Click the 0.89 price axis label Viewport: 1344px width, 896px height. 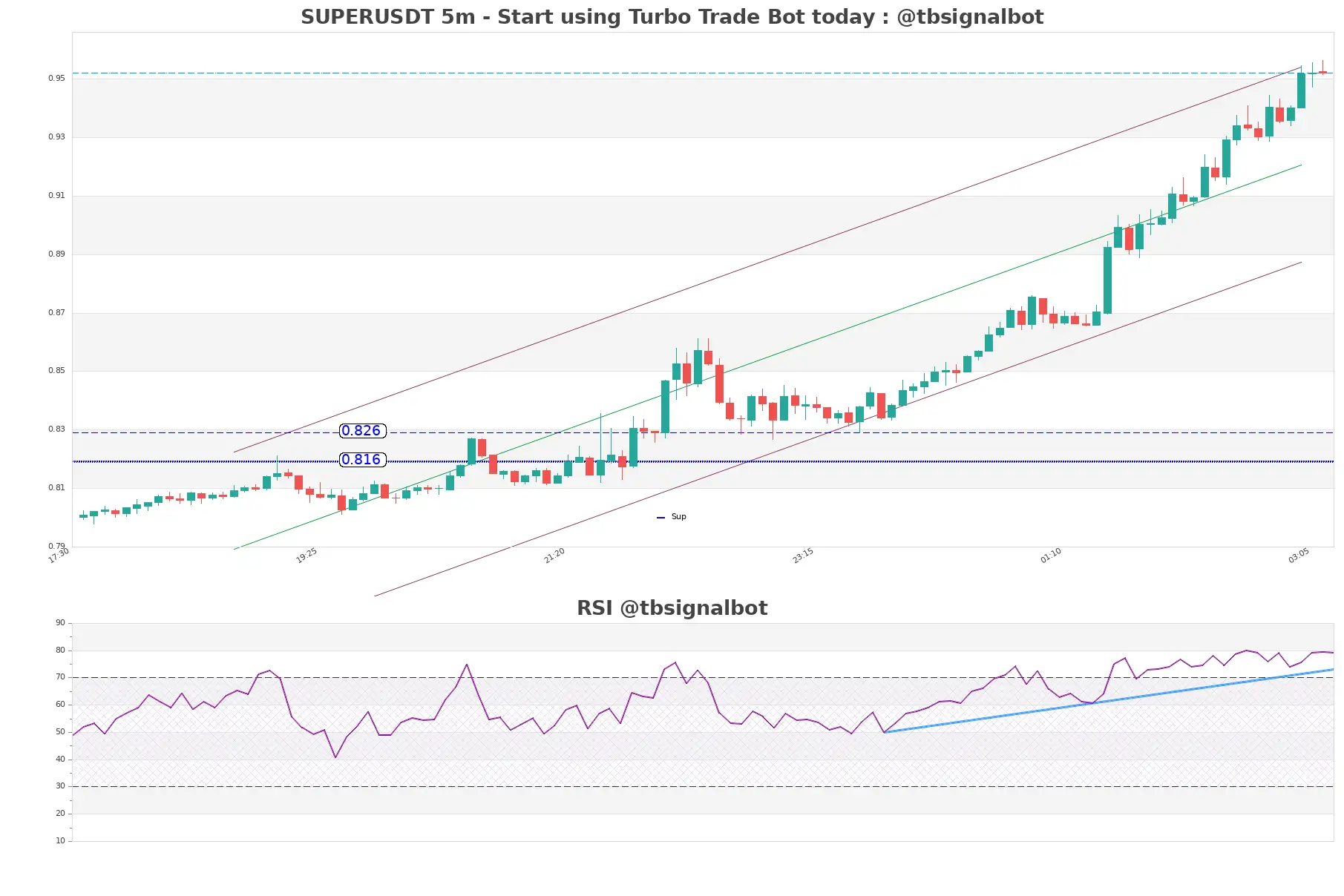pyautogui.click(x=56, y=254)
